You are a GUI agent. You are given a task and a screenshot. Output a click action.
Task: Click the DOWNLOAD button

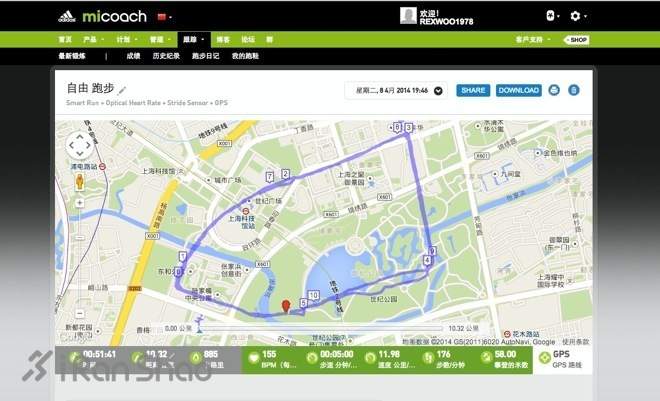(x=519, y=90)
